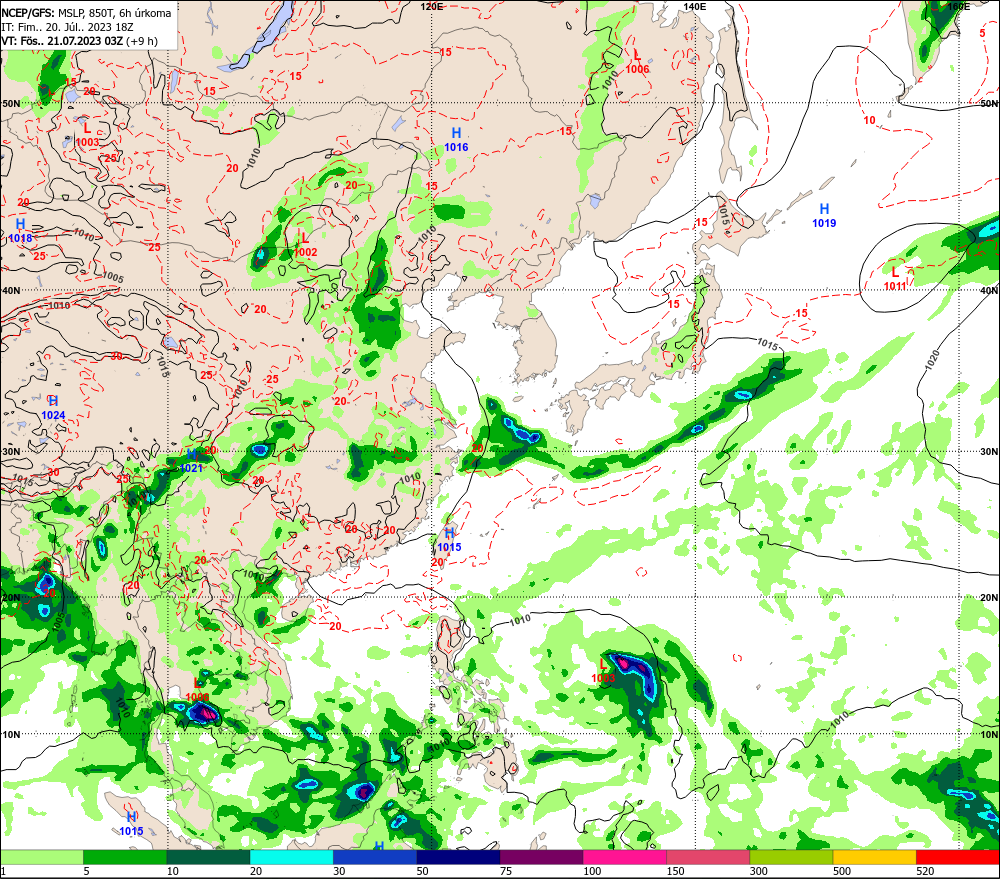This screenshot has width=1000, height=879.
Task: Click the '40N' label on the left edge
Action: tap(11, 290)
